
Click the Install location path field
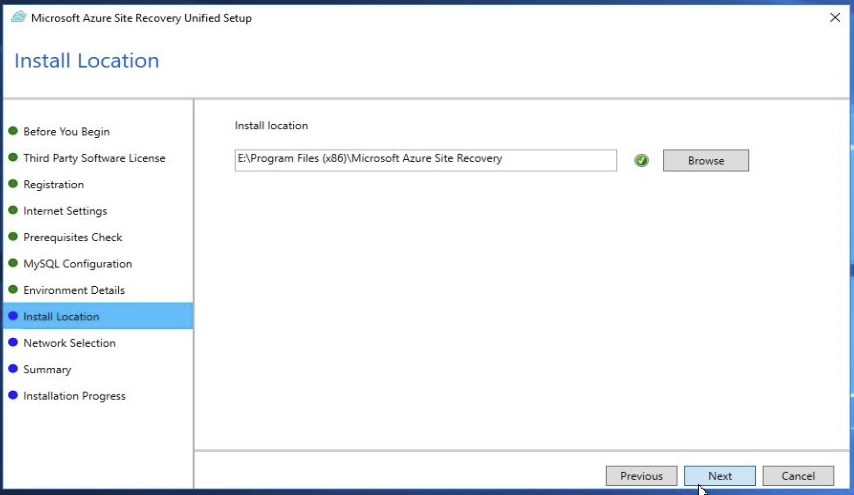[x=425, y=160]
